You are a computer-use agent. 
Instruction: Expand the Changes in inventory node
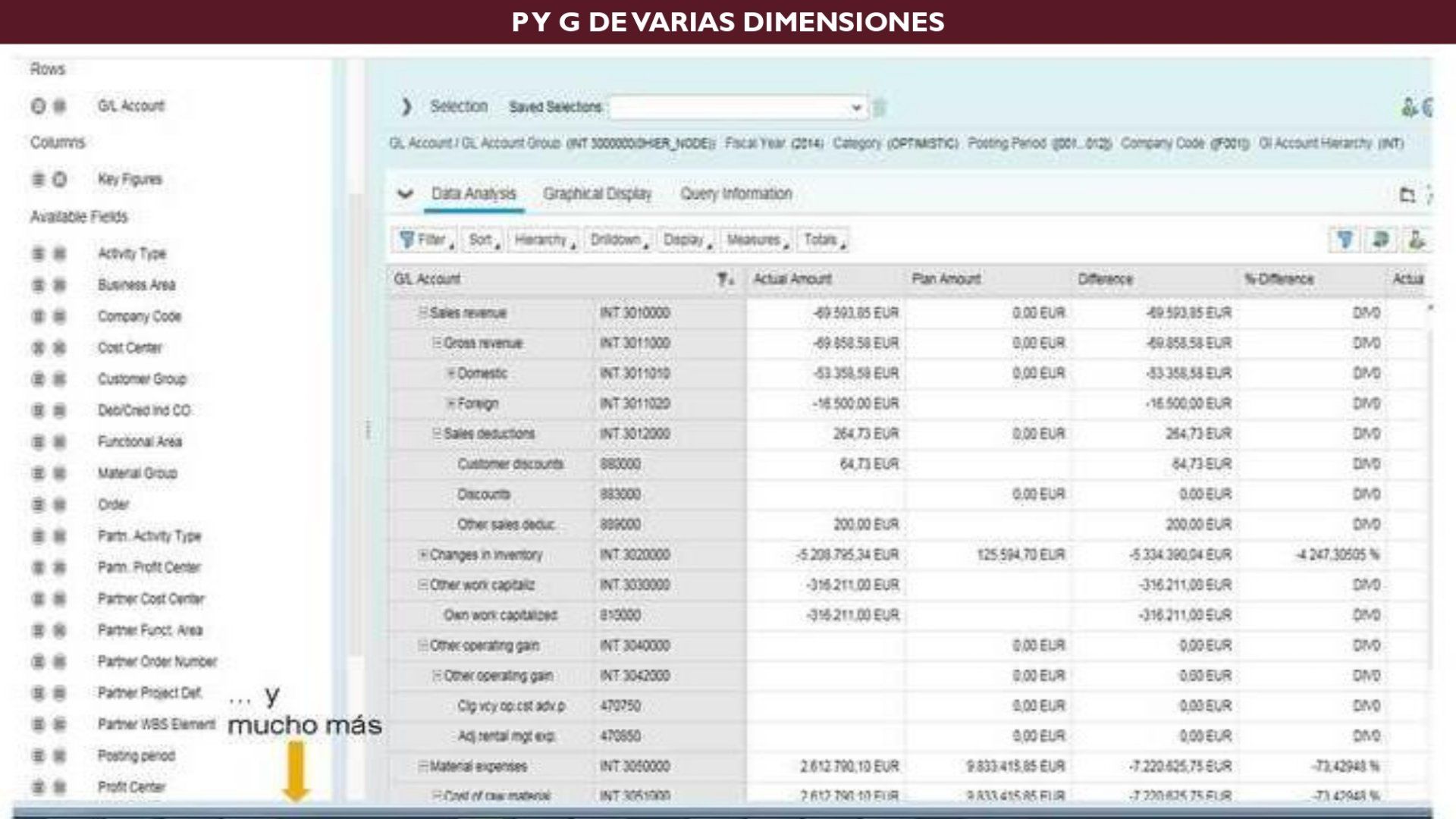click(x=423, y=555)
